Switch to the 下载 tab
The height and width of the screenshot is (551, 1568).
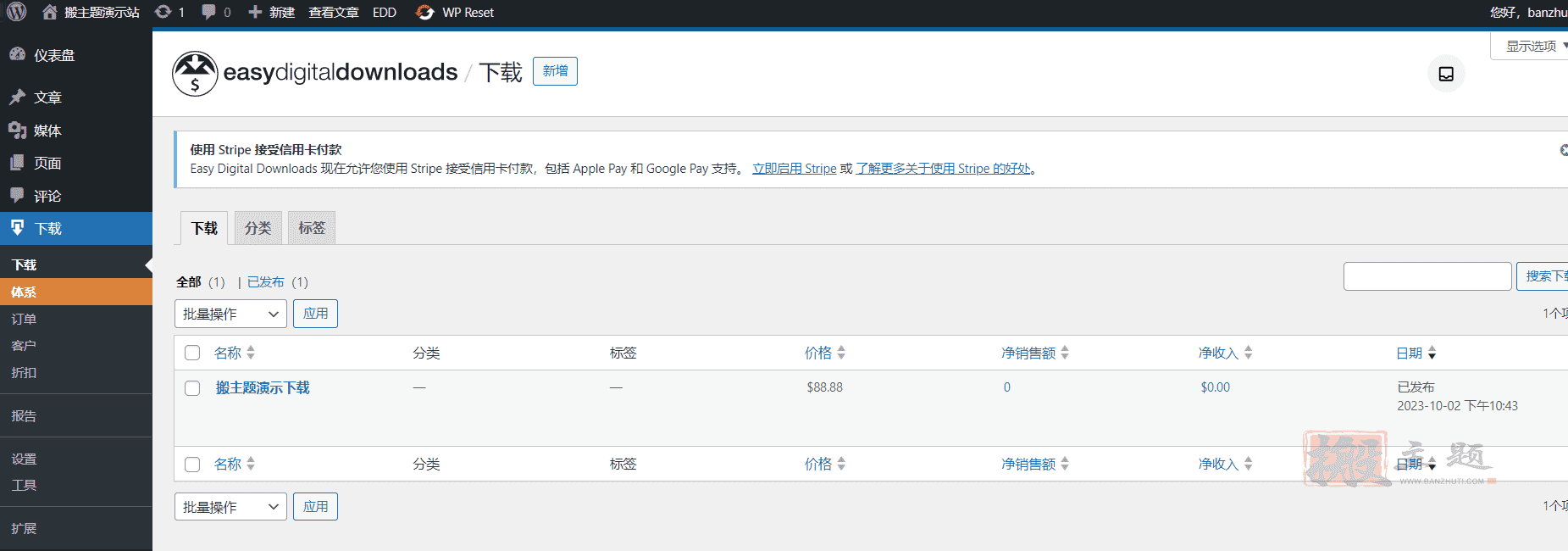[204, 228]
